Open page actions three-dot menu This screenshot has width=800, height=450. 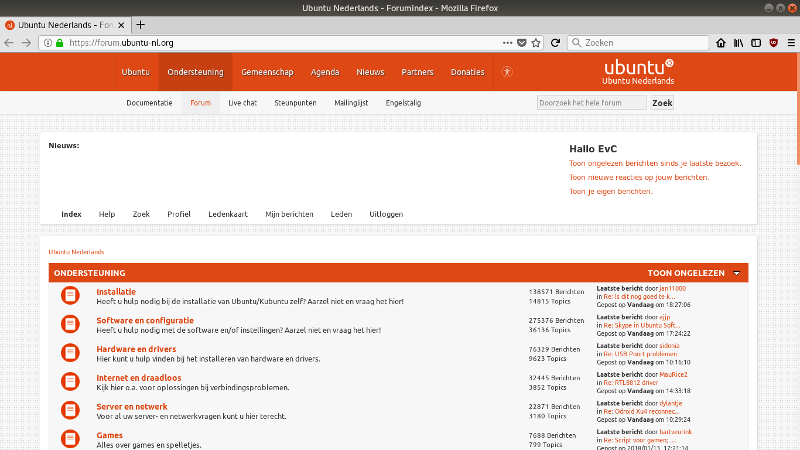507,43
